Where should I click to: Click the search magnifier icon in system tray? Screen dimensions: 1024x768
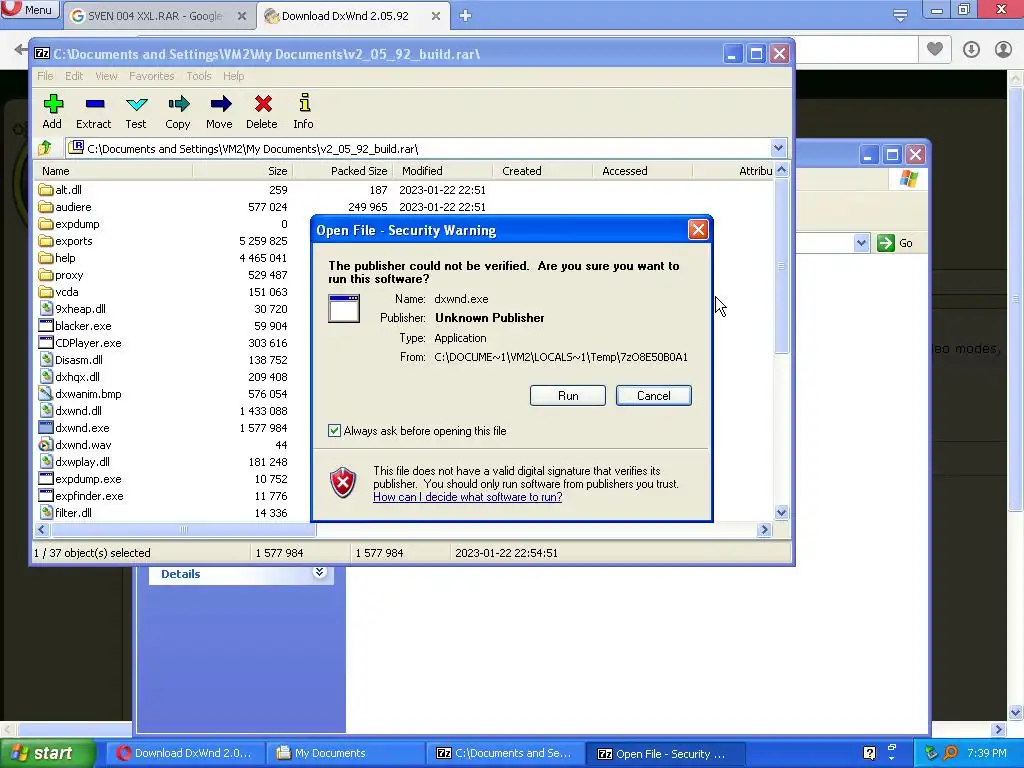click(x=951, y=753)
